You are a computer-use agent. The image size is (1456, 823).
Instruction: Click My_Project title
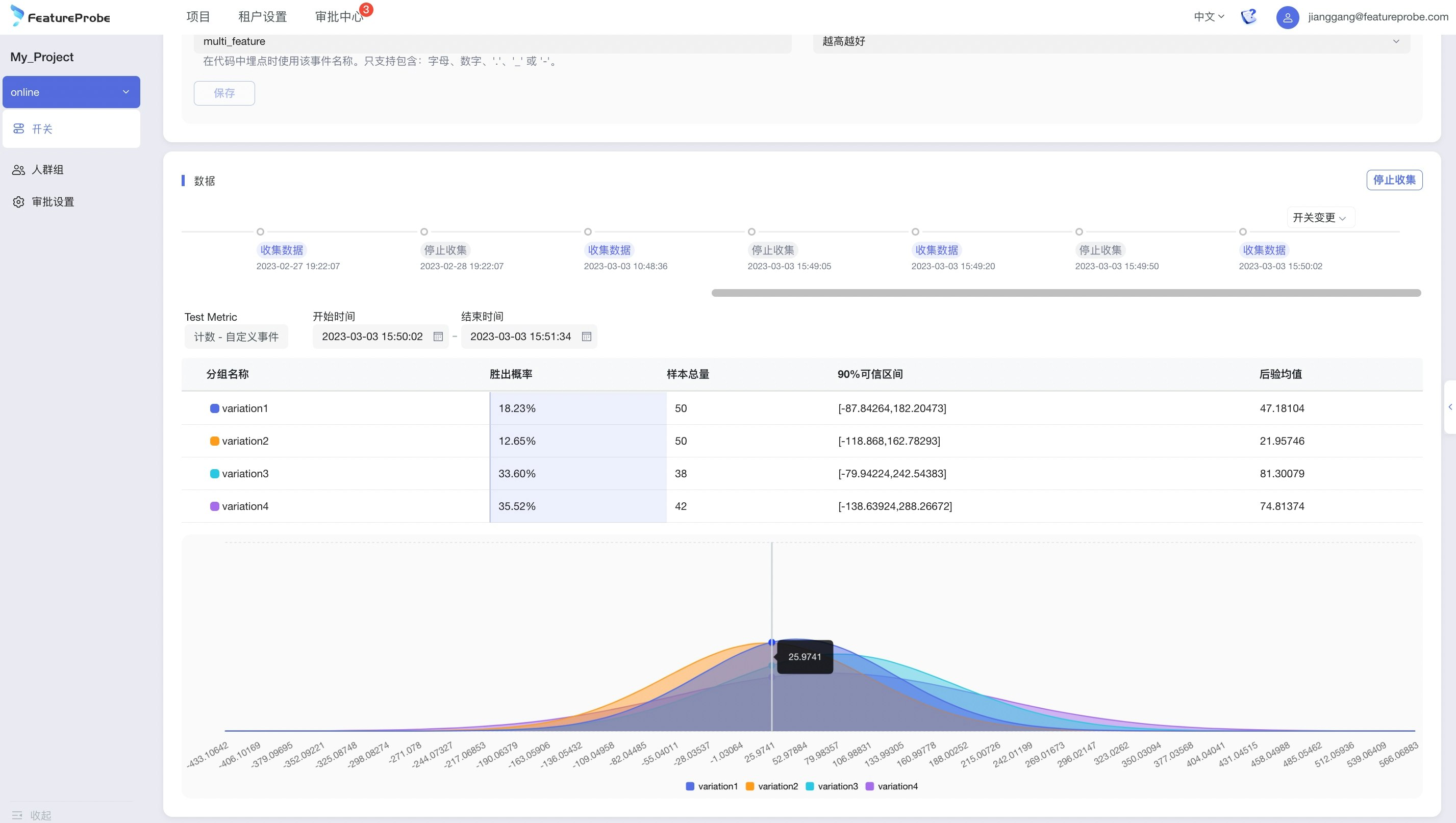(x=42, y=57)
